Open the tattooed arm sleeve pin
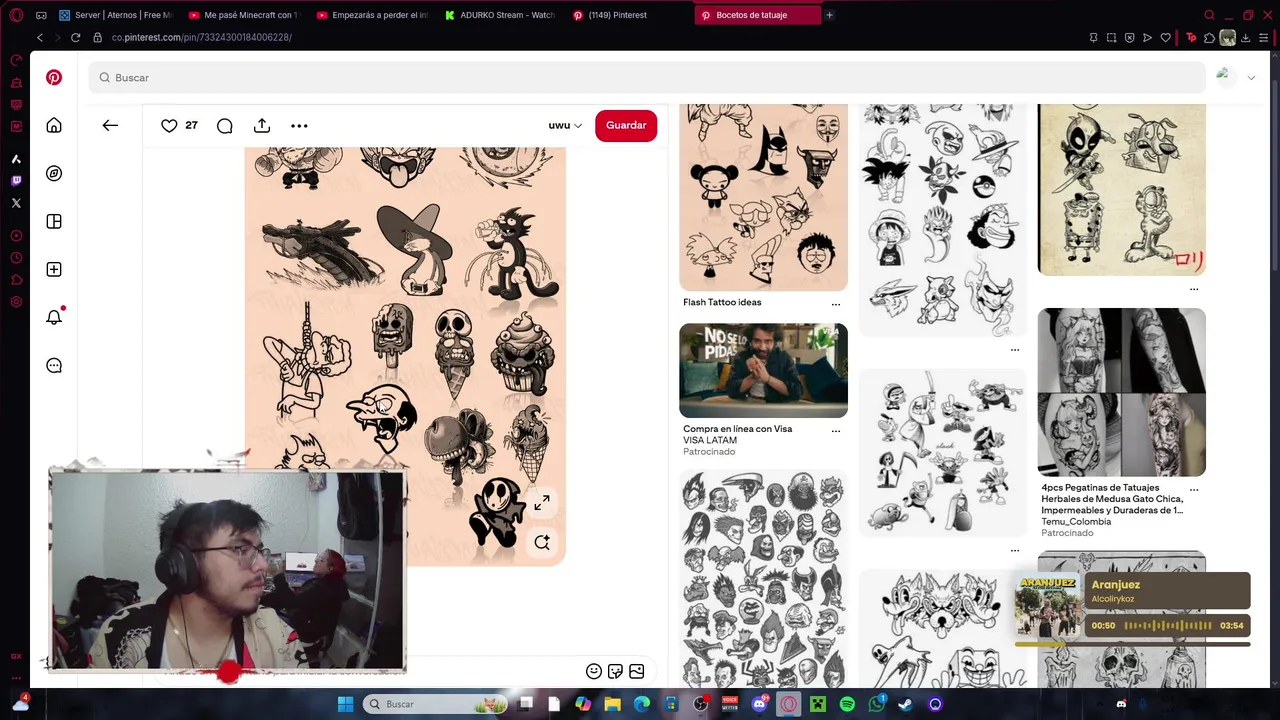The width and height of the screenshot is (1280, 720). coord(1121,392)
